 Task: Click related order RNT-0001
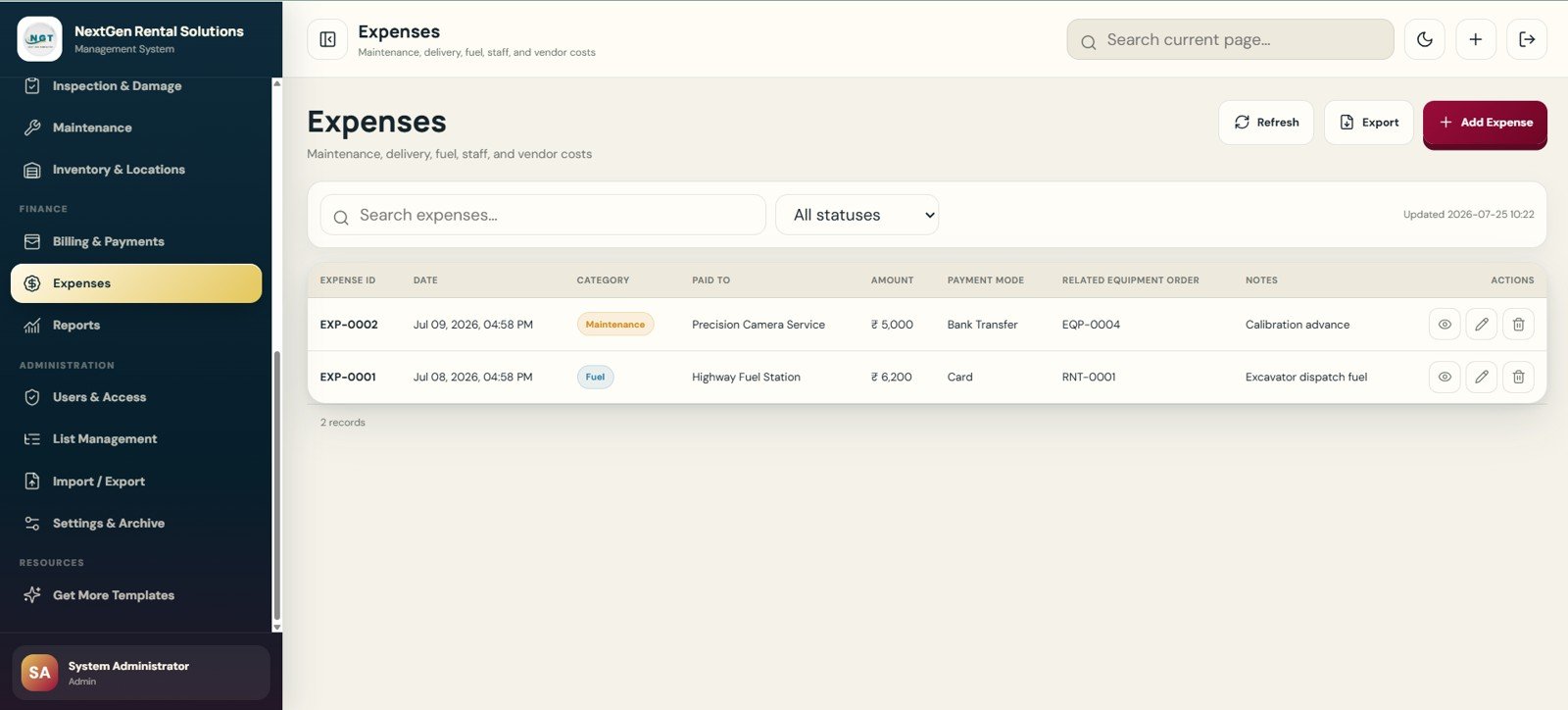pyautogui.click(x=1089, y=377)
